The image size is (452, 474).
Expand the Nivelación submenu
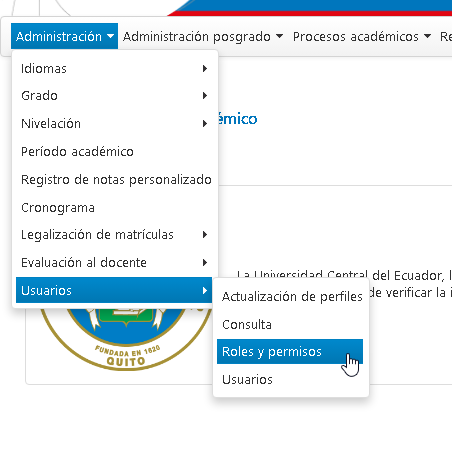coord(114,124)
